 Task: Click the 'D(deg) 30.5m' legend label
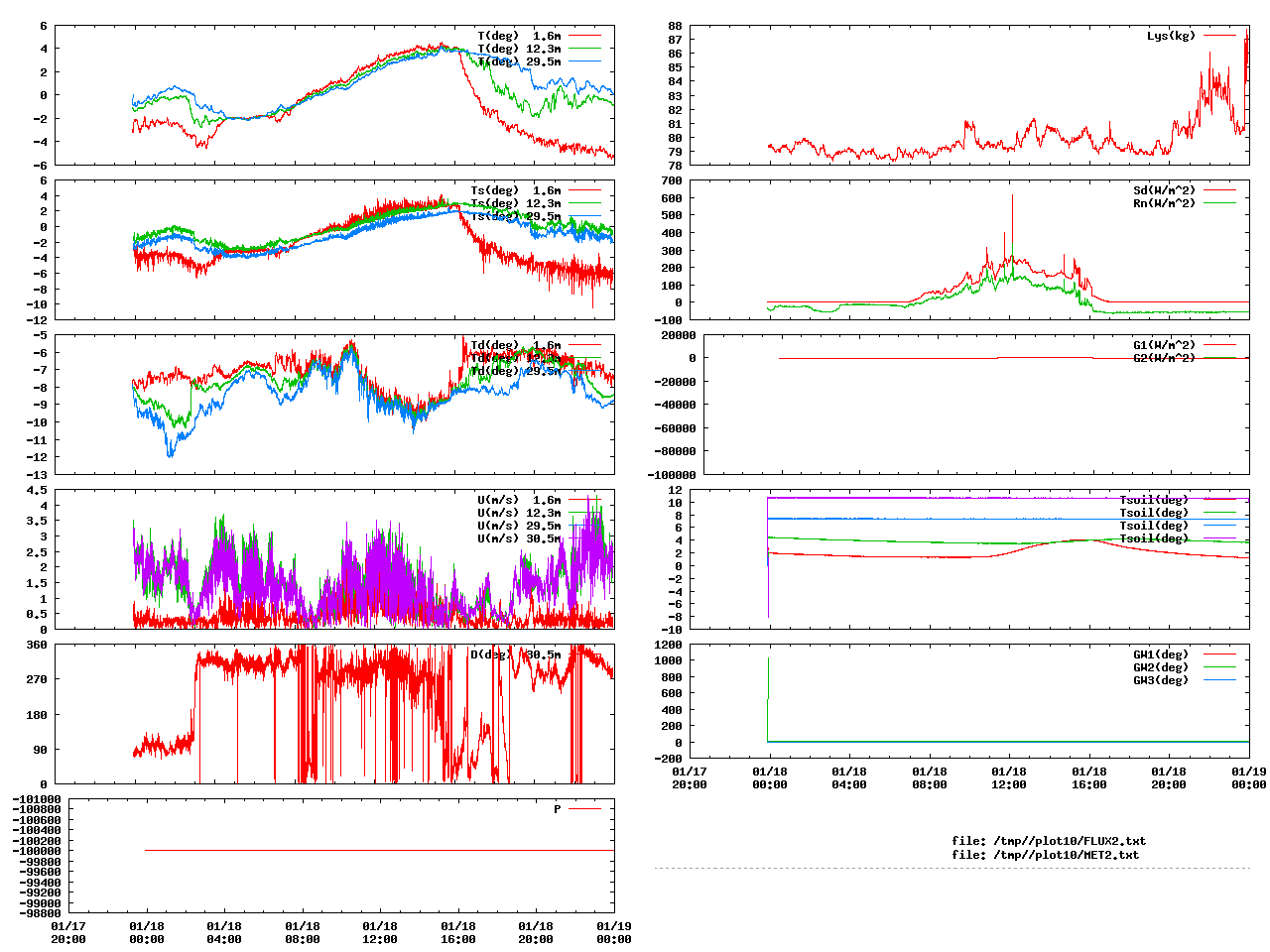(x=515, y=654)
